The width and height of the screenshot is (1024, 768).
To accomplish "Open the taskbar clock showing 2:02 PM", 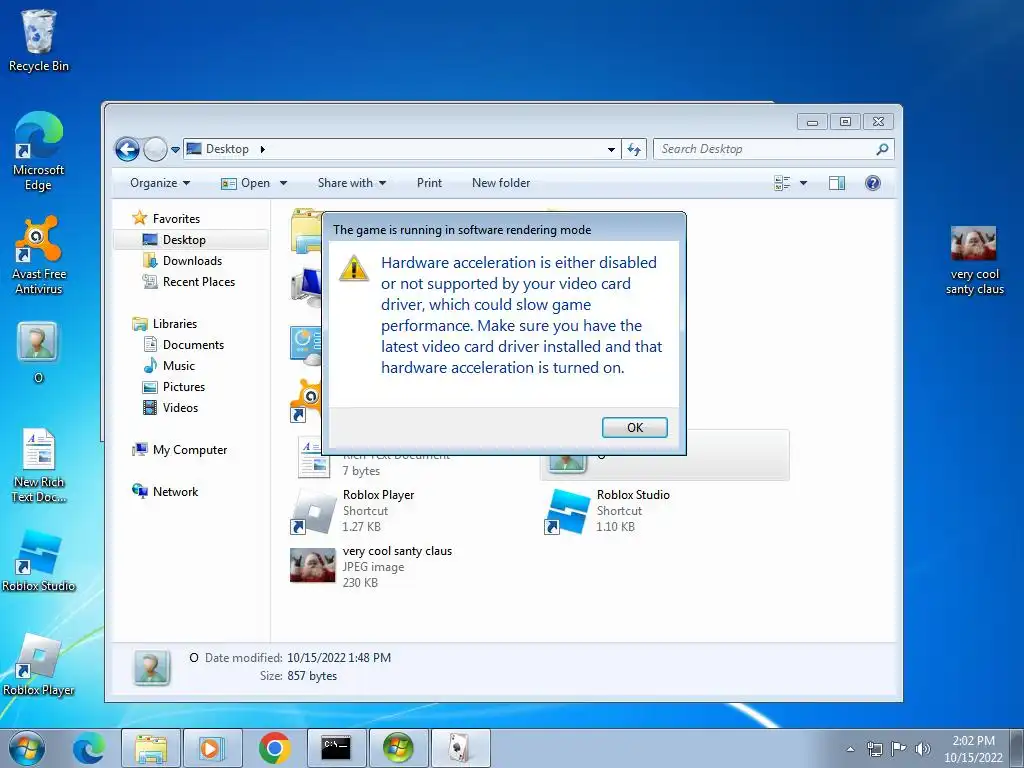I will [x=973, y=749].
